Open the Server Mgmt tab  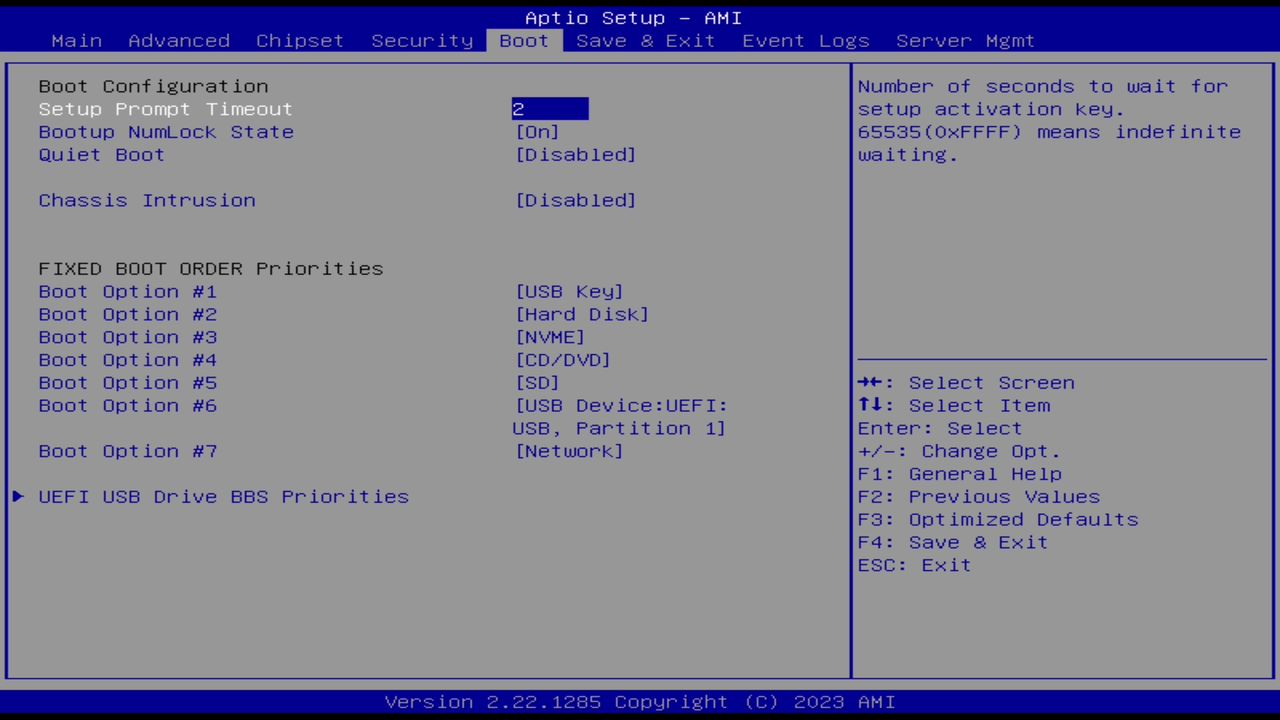pos(965,41)
